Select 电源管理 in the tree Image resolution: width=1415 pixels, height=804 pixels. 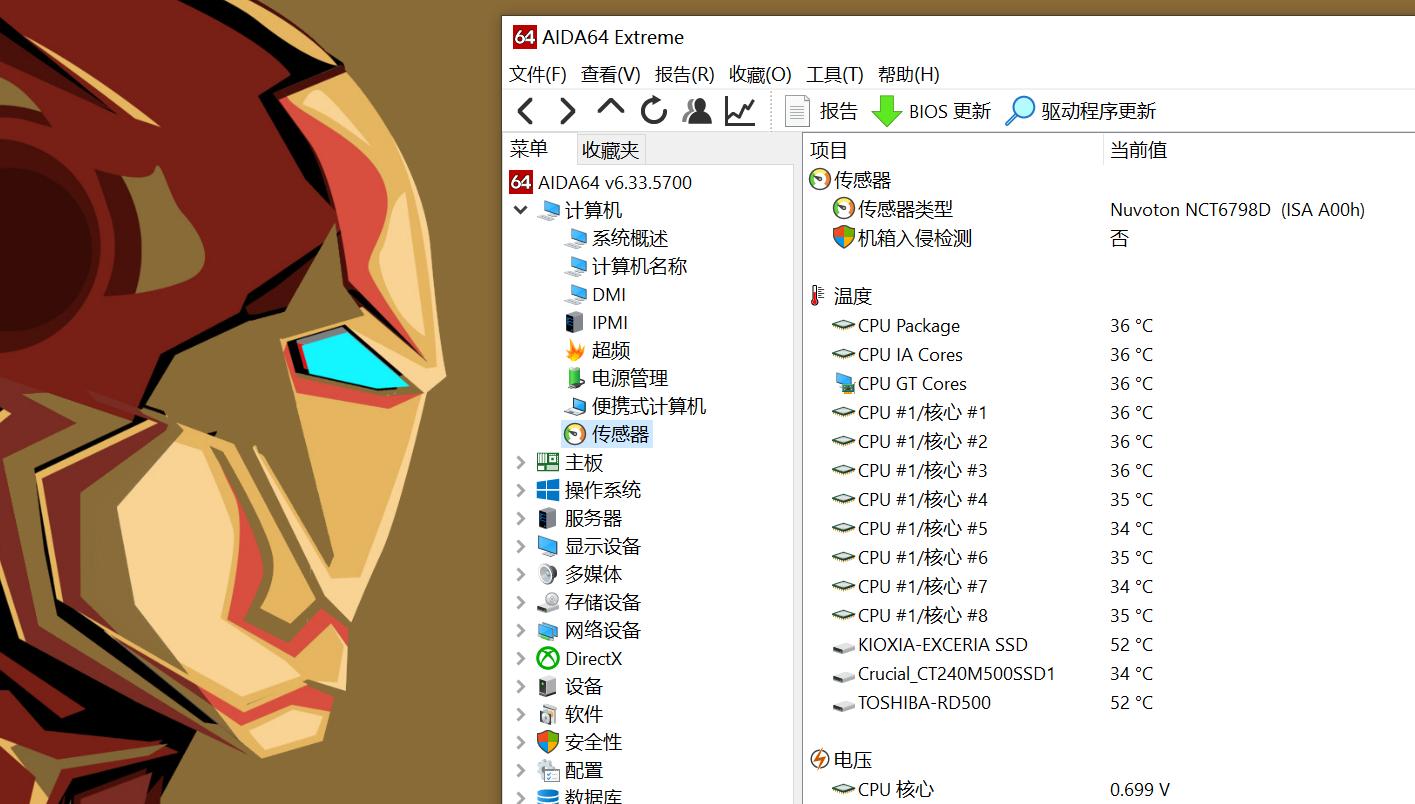[x=630, y=378]
